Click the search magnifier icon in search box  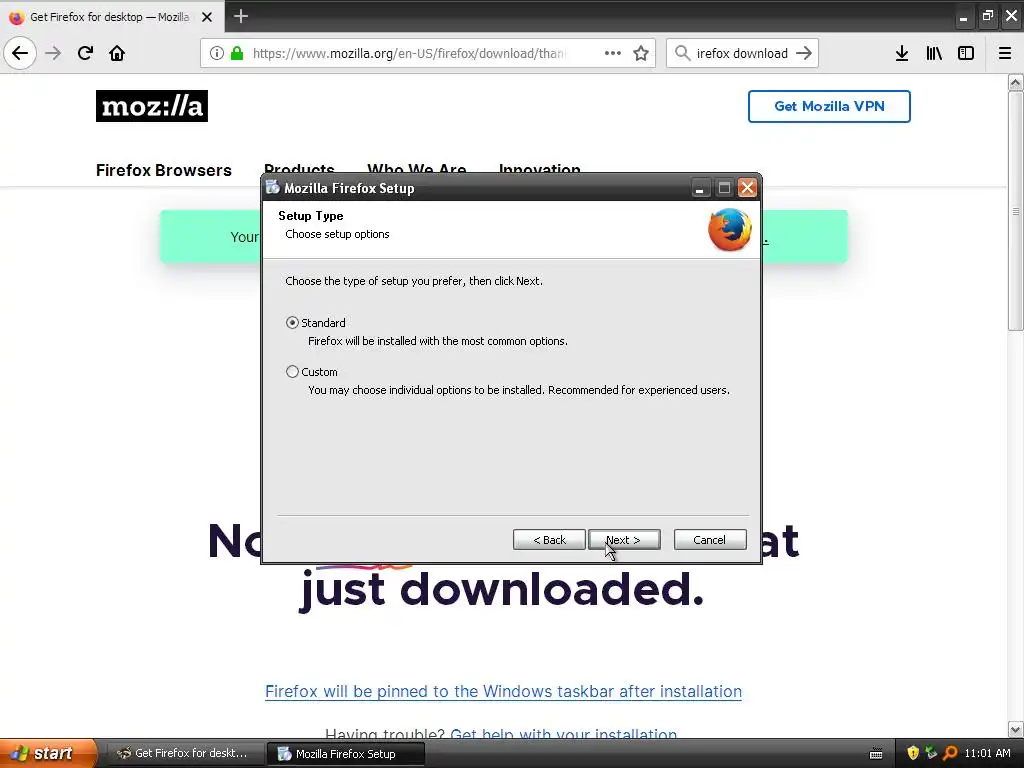[x=682, y=53]
